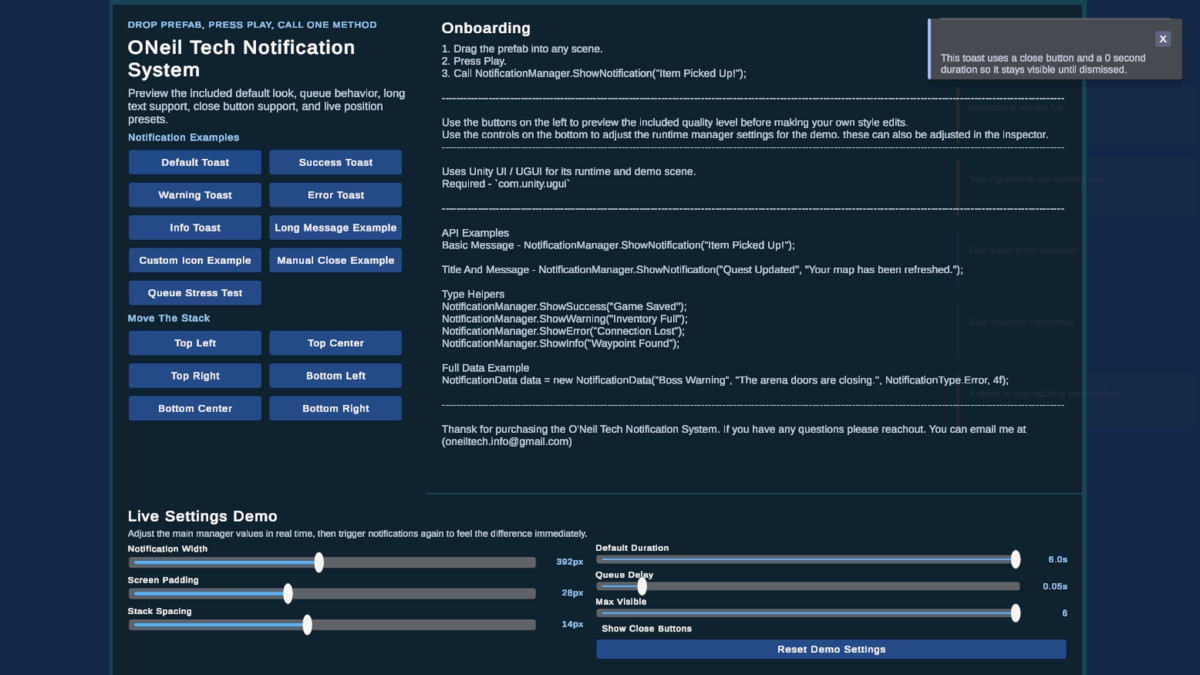Click the Show Close Buttons label
Viewport: 1200px width, 675px height.
click(646, 629)
